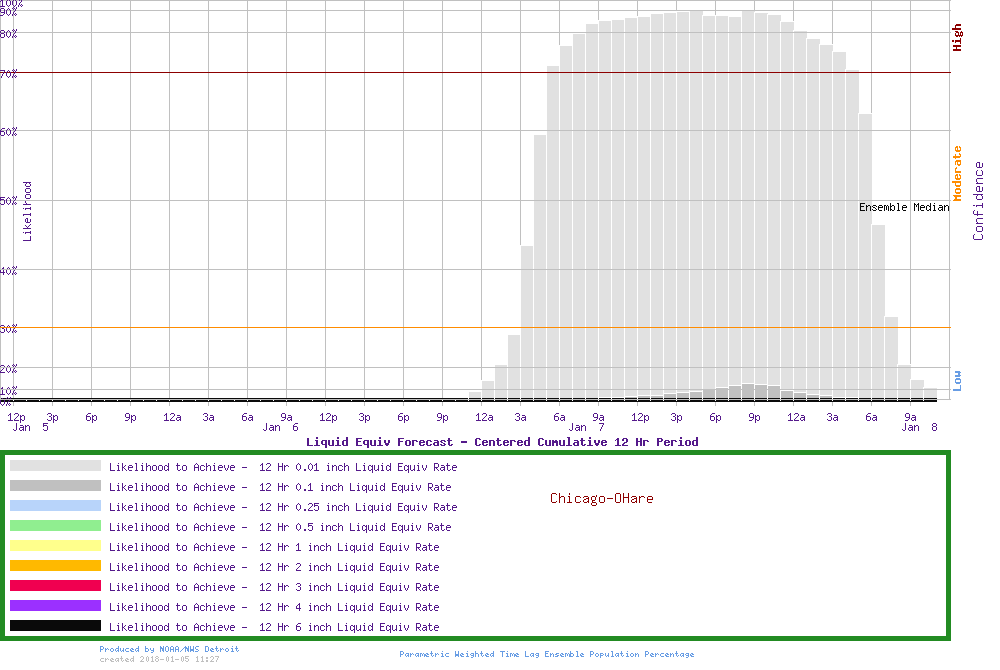Select the black 6 inch legend swatch

[55, 626]
